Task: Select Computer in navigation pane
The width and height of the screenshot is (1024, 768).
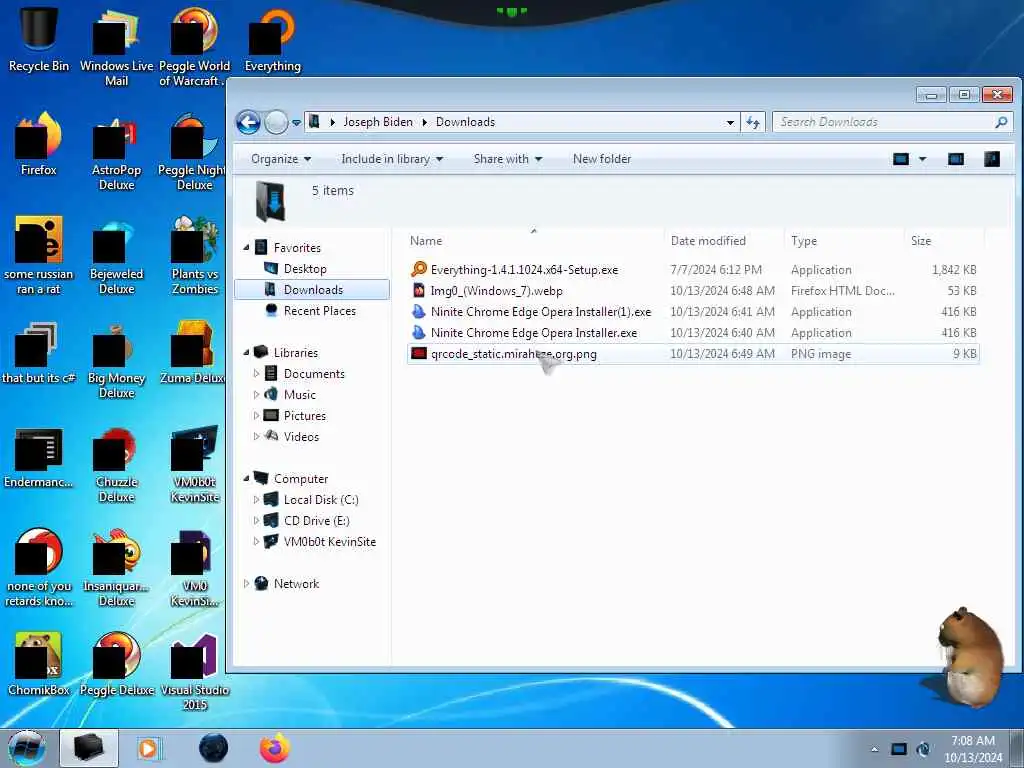Action: click(300, 479)
